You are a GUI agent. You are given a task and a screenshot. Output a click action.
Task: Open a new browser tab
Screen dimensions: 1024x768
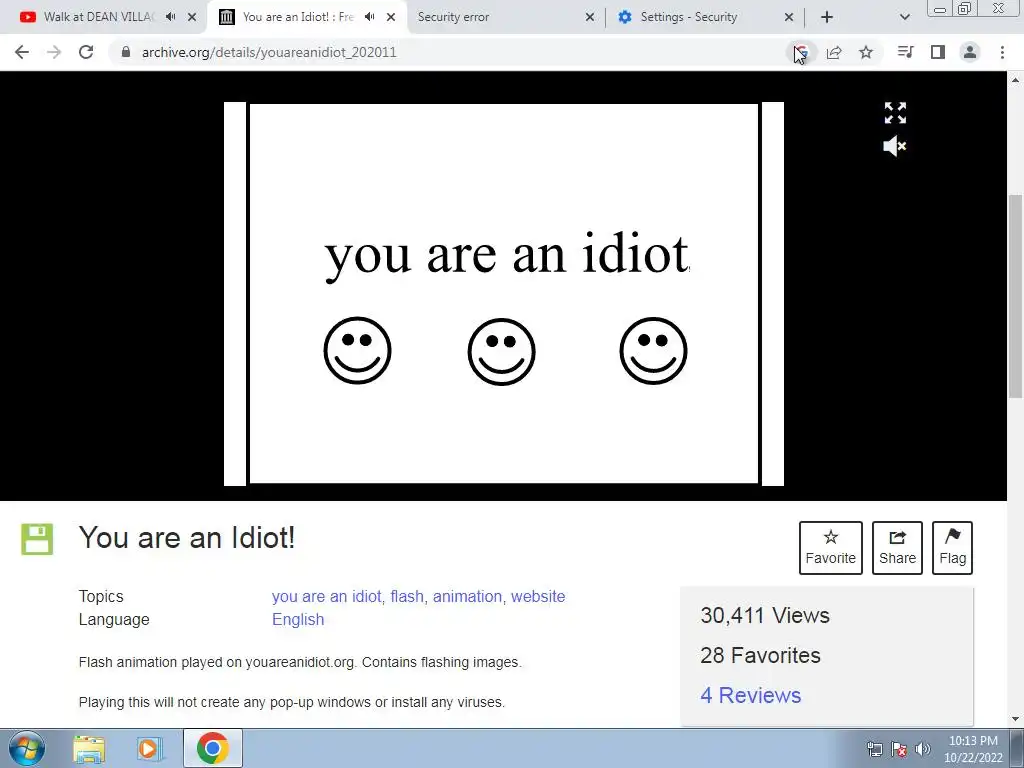coord(827,18)
